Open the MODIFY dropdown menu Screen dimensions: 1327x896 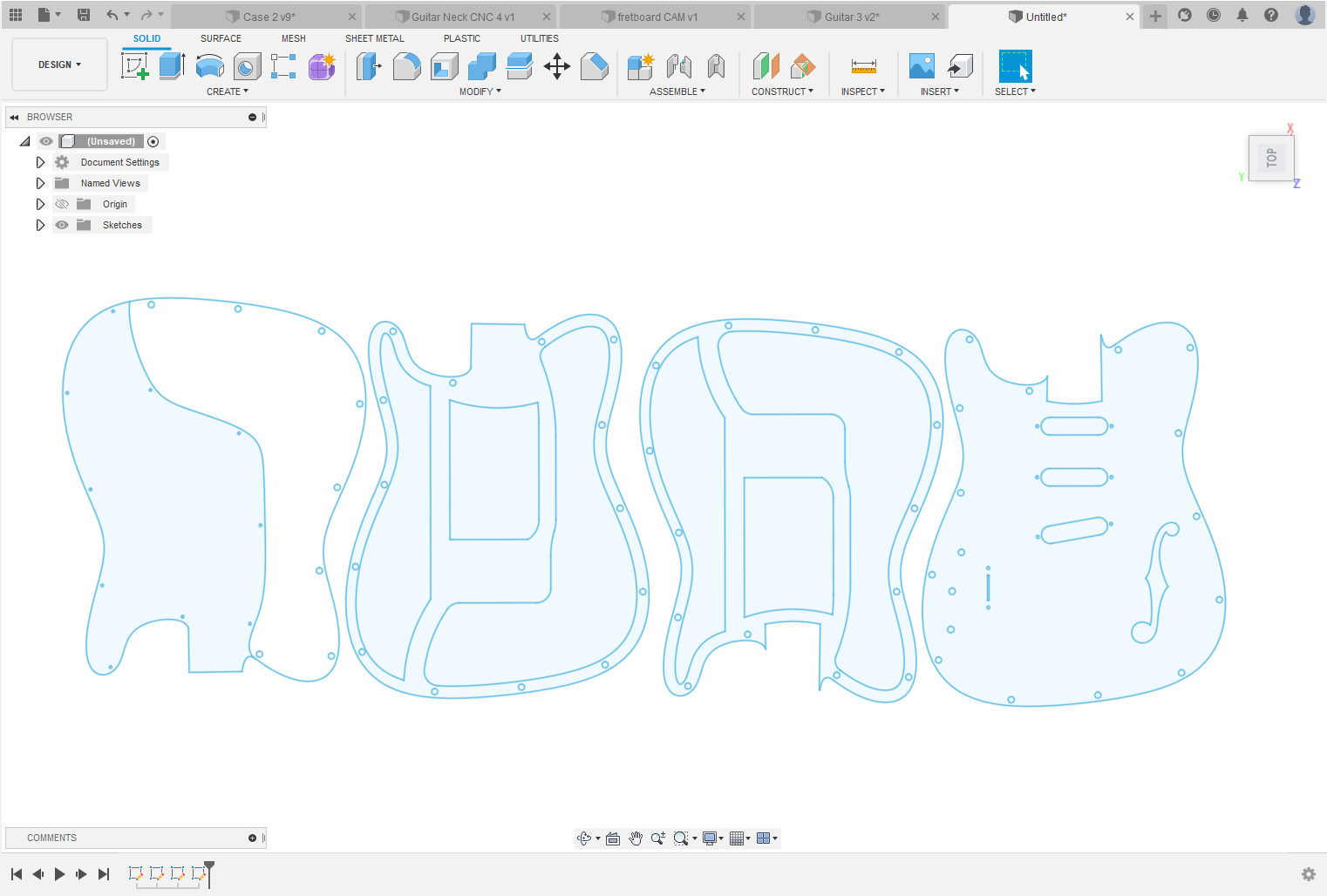pos(480,92)
